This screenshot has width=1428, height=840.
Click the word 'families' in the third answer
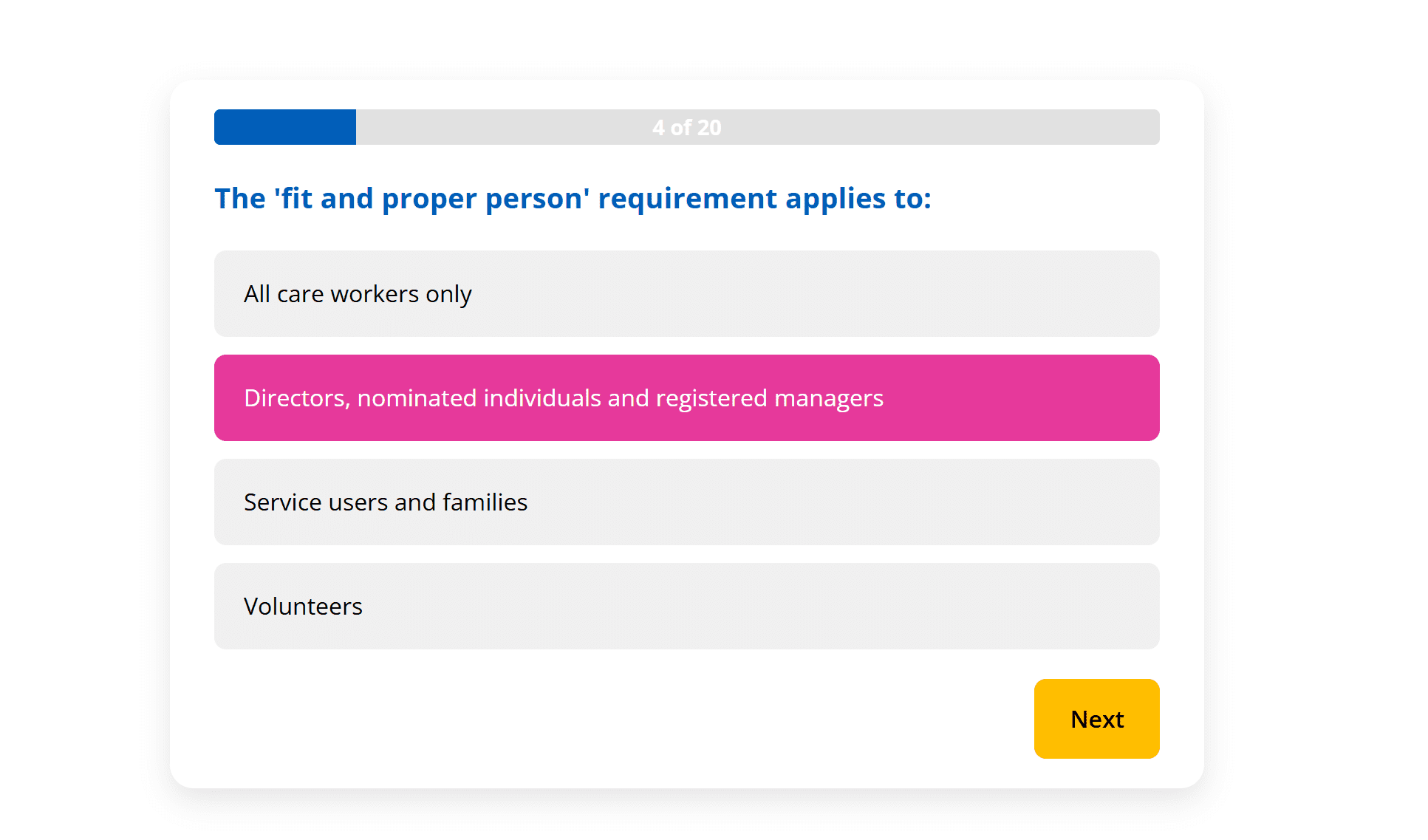pos(485,502)
